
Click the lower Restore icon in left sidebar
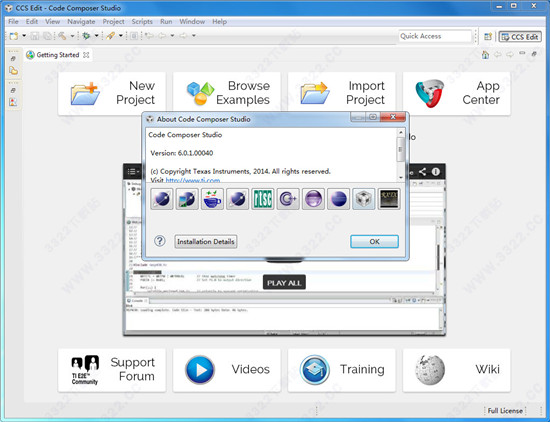click(x=13, y=90)
